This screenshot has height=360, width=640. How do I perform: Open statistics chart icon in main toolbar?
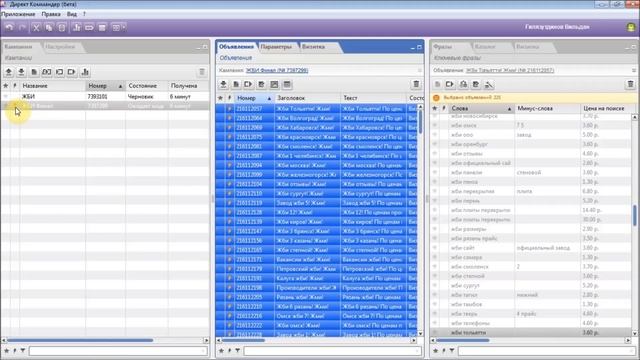[x=76, y=27]
